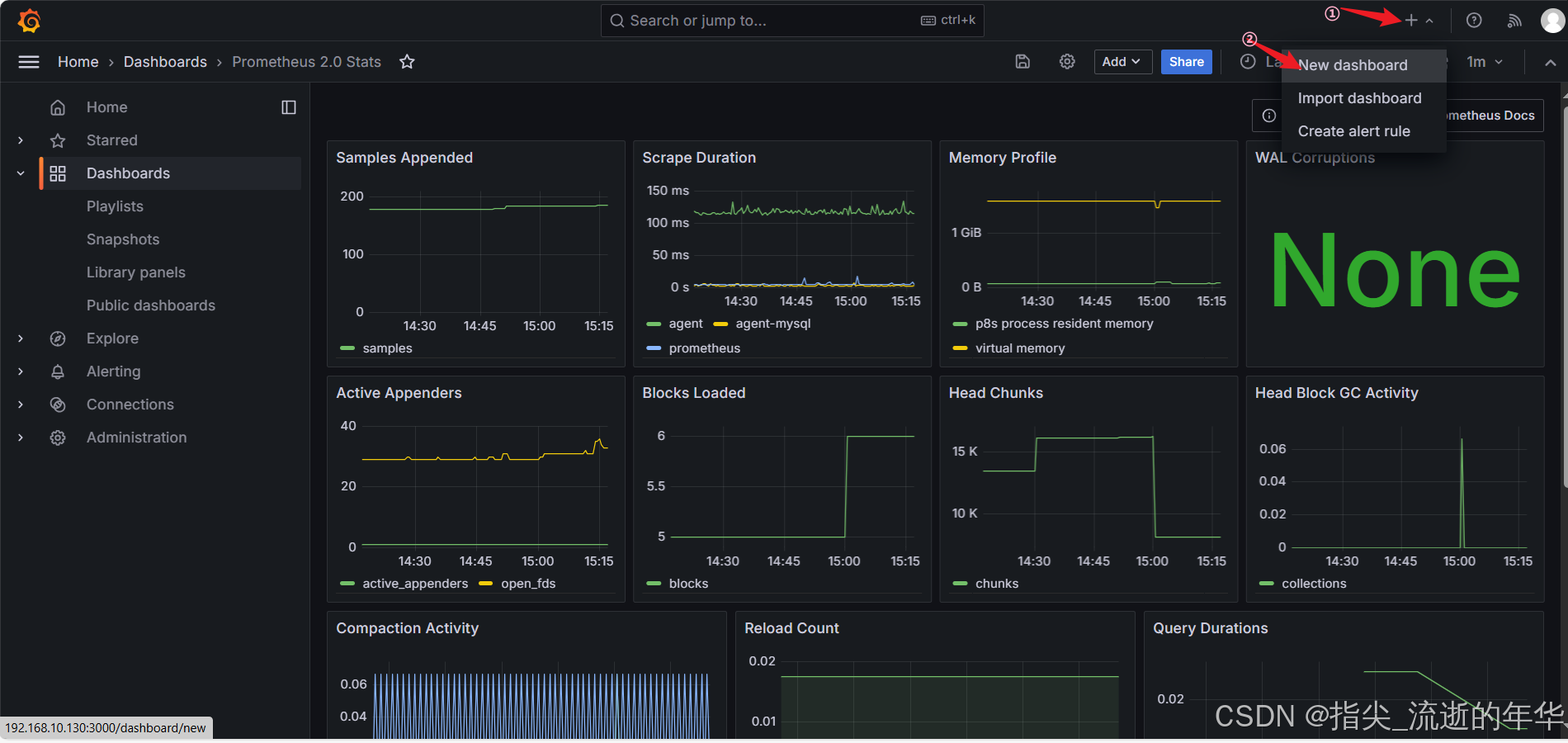Viewport: 1568px width, 743px height.
Task: Click the save dashboard icon
Action: click(1023, 62)
